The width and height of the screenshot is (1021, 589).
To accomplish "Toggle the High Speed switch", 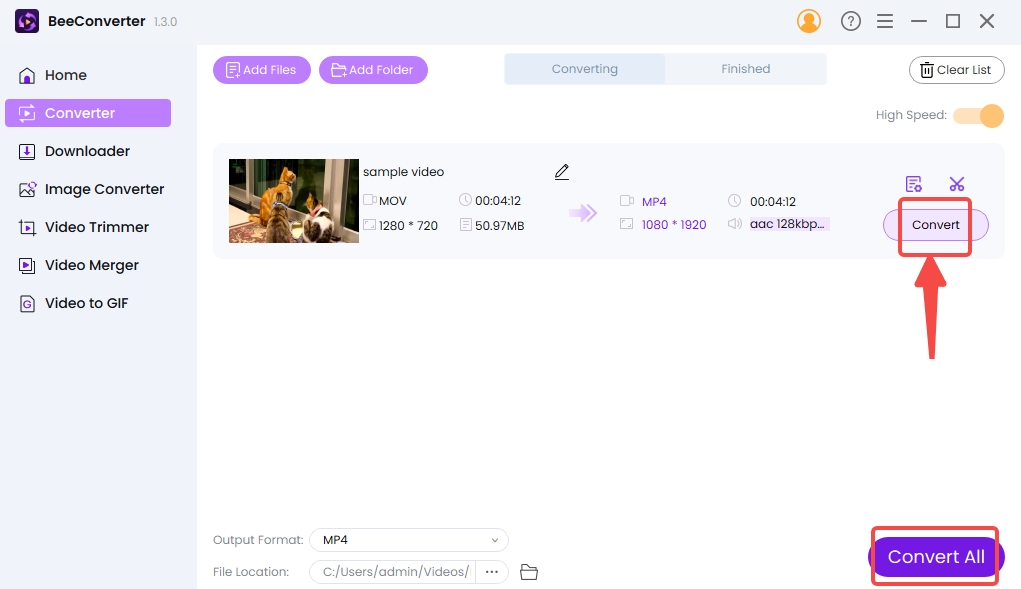I will [977, 116].
